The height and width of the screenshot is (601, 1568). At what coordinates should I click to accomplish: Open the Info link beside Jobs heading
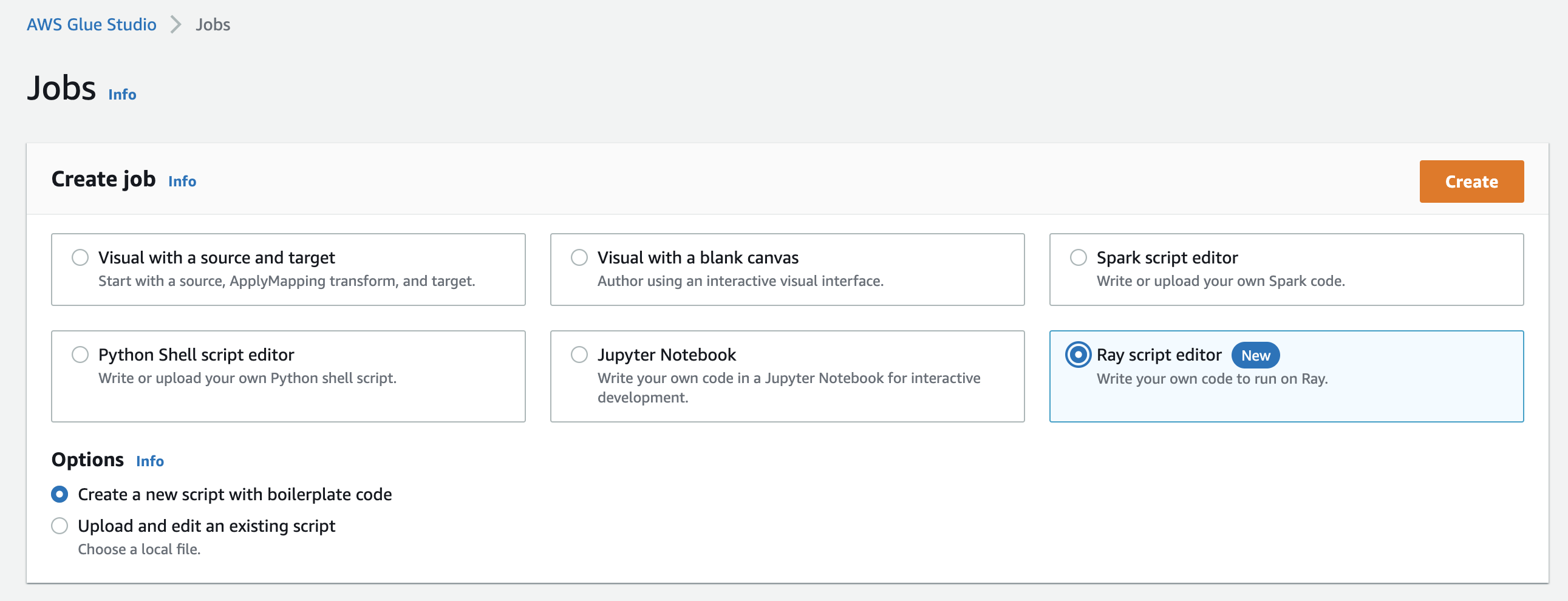(121, 94)
